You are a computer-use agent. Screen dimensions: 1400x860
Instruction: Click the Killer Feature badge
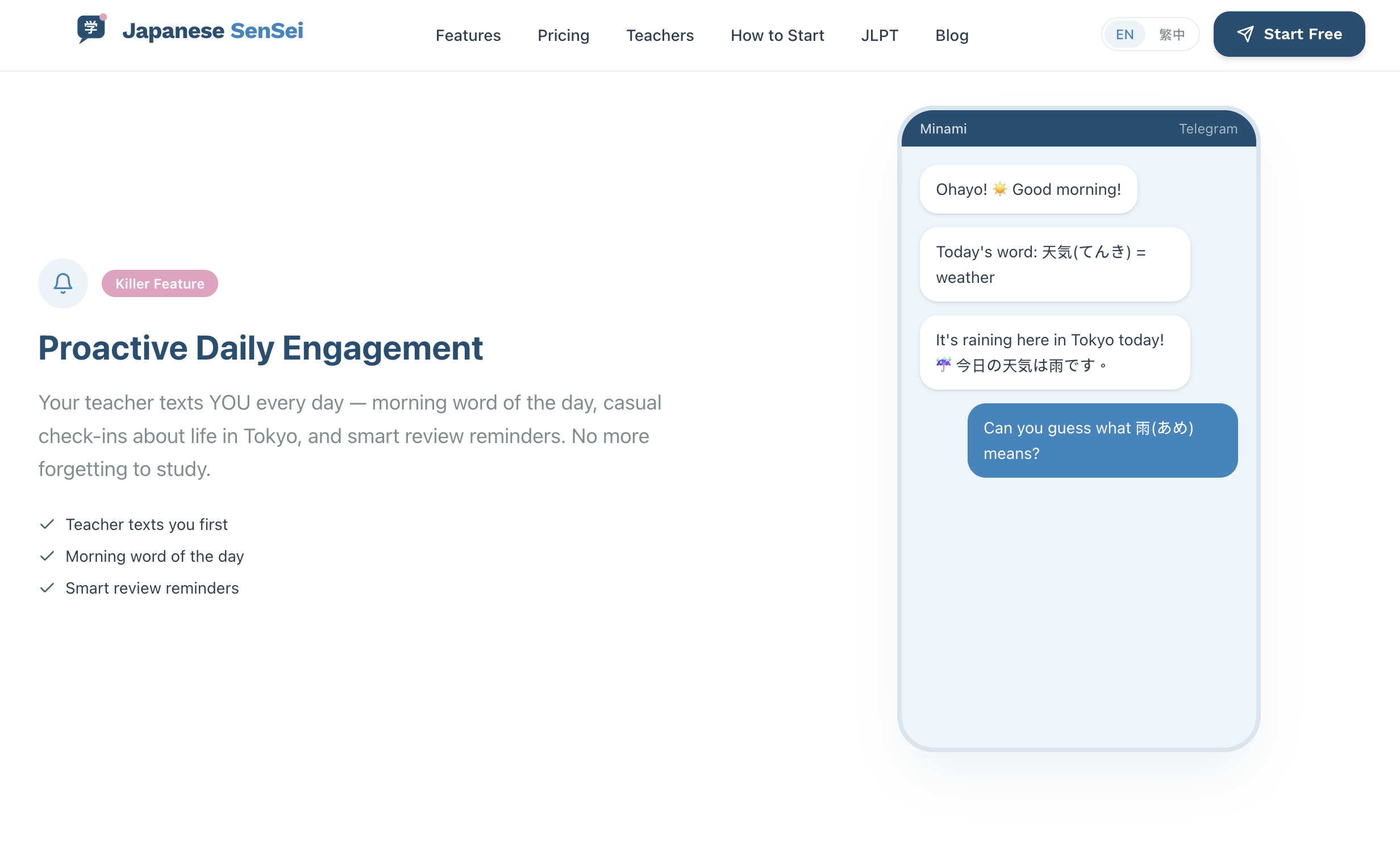tap(160, 283)
